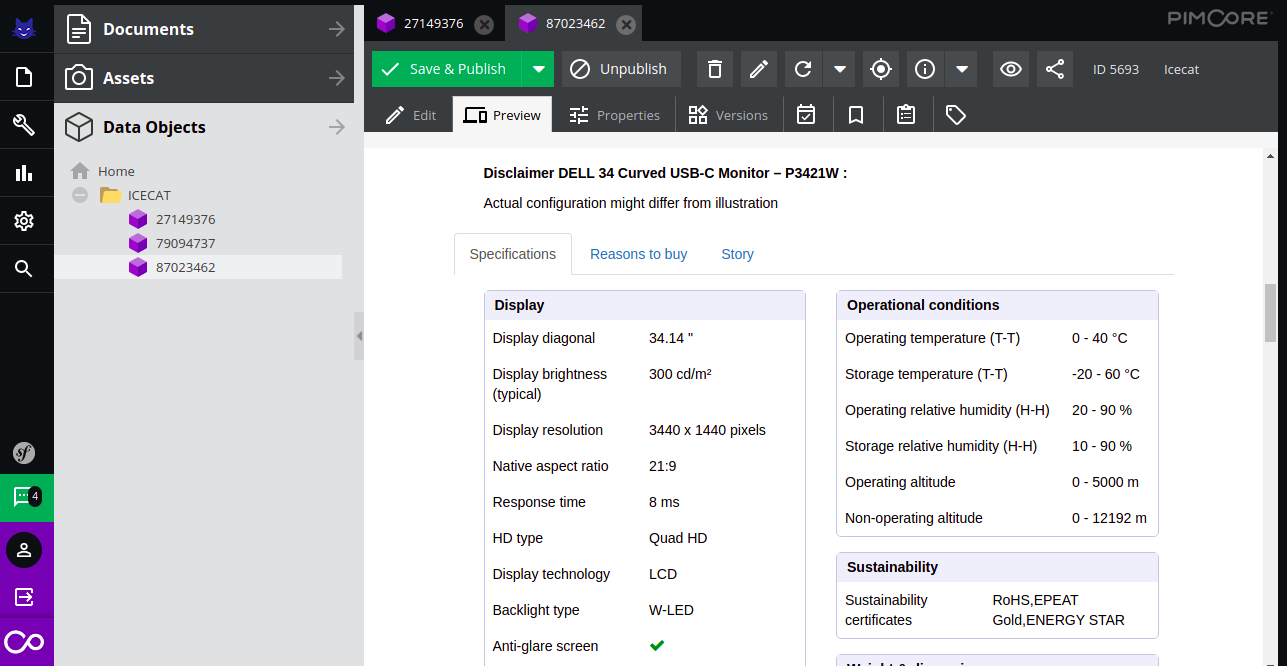1287x666 pixels.
Task: Click the reload icon in toolbar
Action: point(803,69)
